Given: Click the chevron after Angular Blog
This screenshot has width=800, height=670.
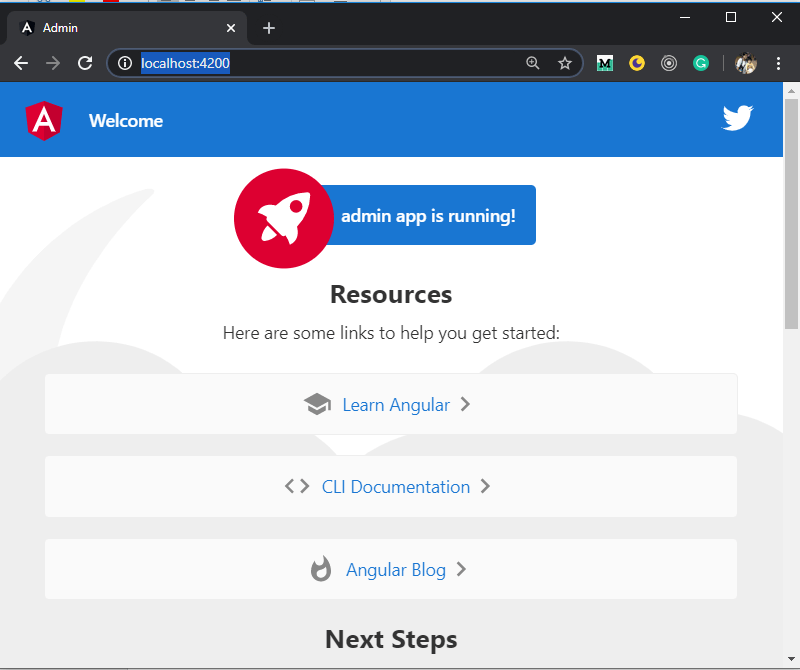Looking at the screenshot, I should click(461, 570).
